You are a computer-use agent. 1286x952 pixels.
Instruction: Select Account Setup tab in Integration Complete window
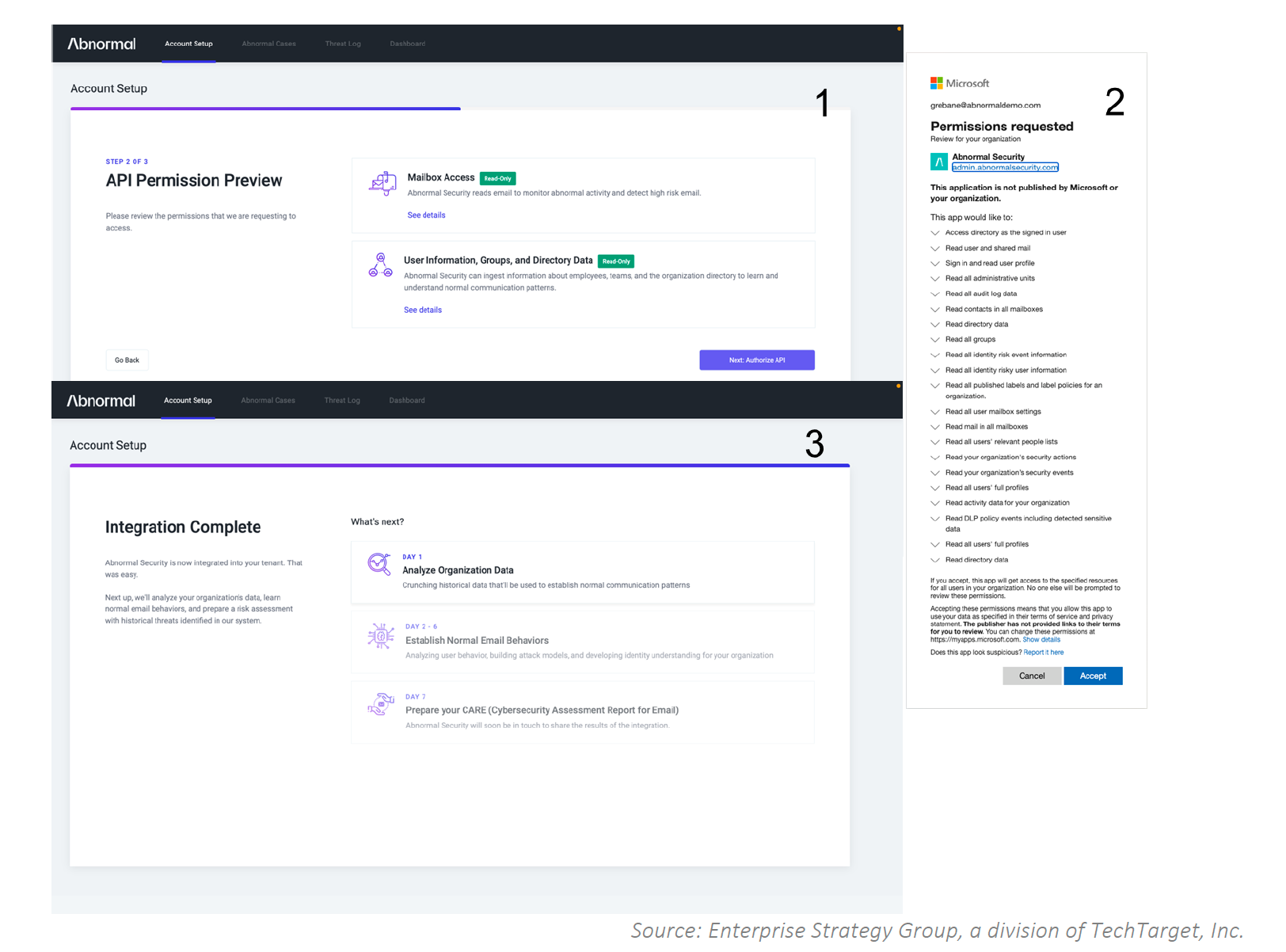[x=188, y=401]
